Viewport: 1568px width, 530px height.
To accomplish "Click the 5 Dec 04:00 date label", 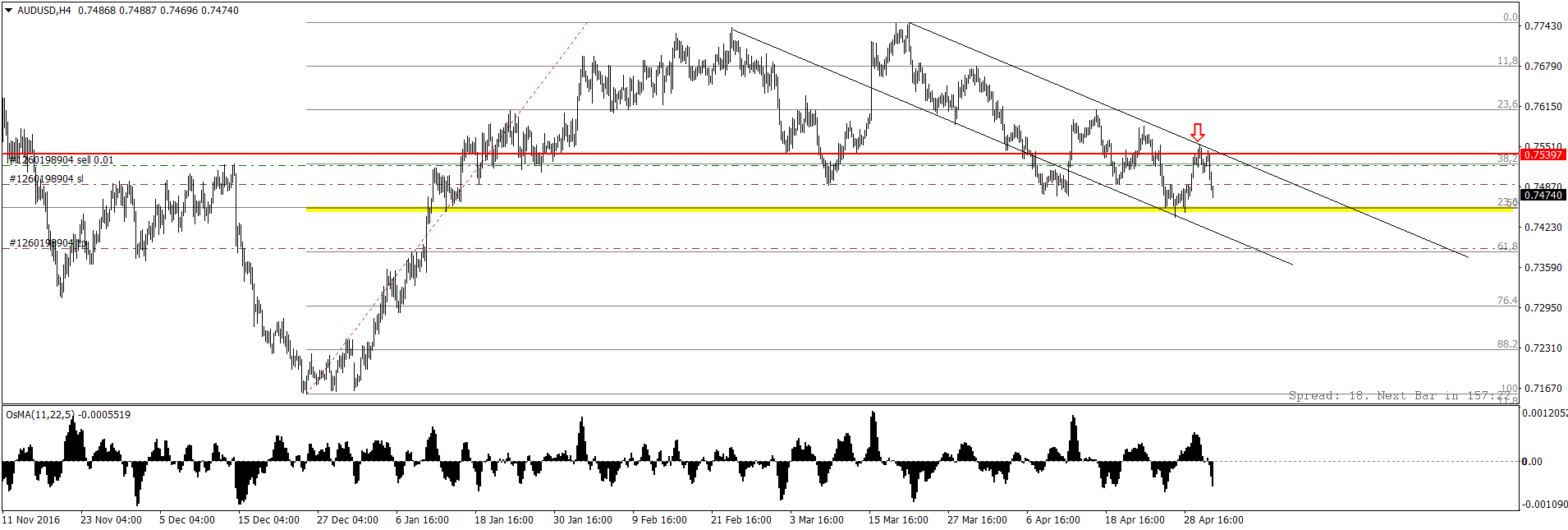I will pyautogui.click(x=187, y=520).
